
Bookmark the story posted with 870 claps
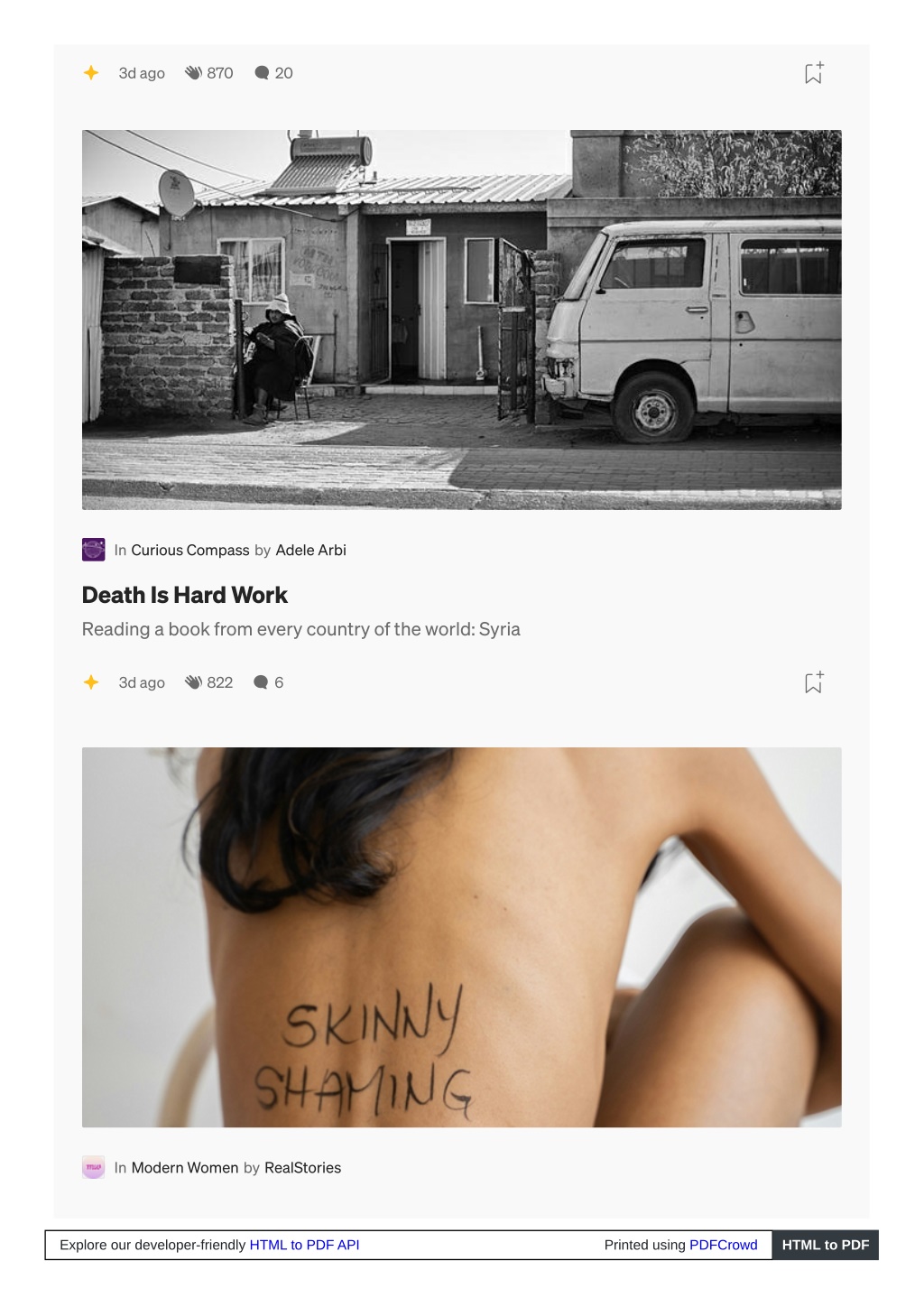(814, 73)
